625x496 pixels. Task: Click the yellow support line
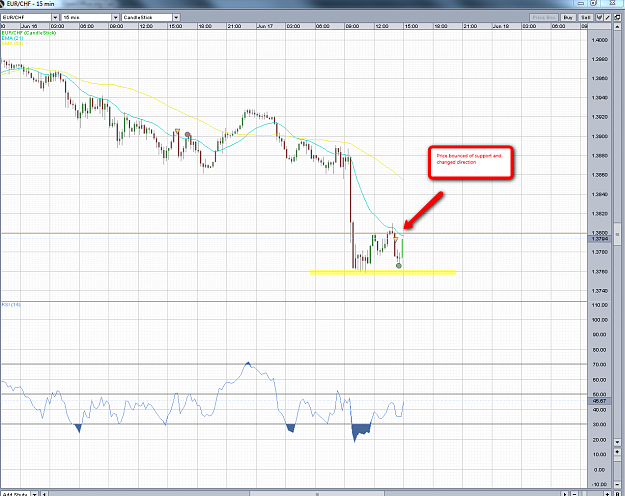click(383, 272)
